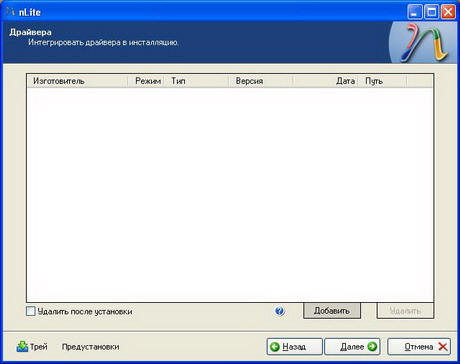460x364 pixels.
Task: Cancel with the Отмена button
Action: [x=419, y=347]
